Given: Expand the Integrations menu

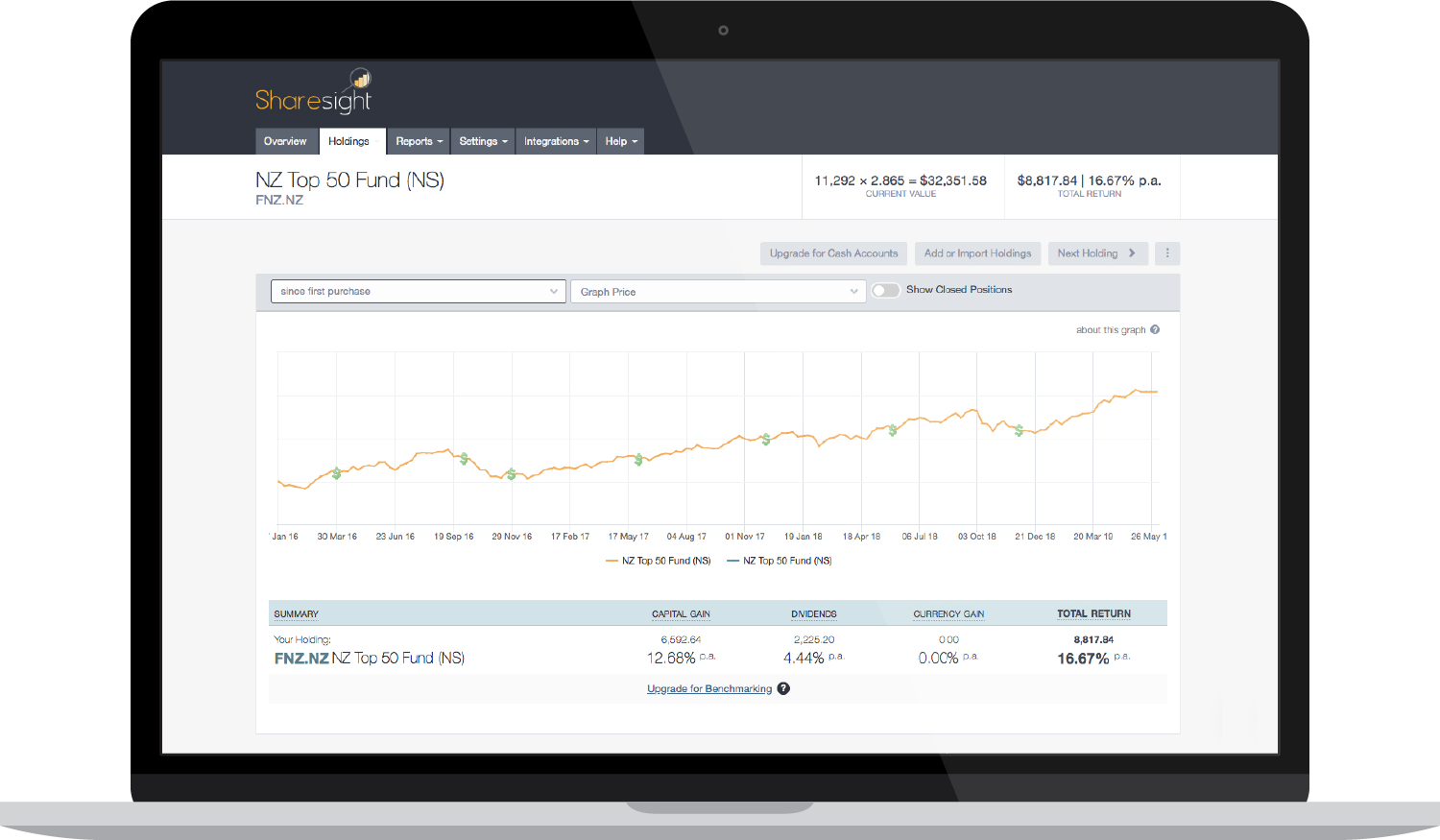Looking at the screenshot, I should 556,141.
